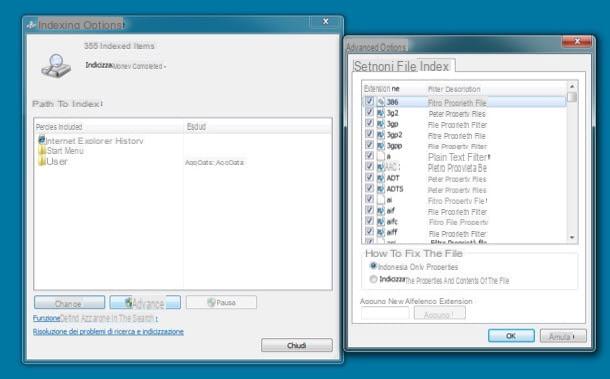Click the add new extension button
This screenshot has height=379, width=610.
pos(440,313)
